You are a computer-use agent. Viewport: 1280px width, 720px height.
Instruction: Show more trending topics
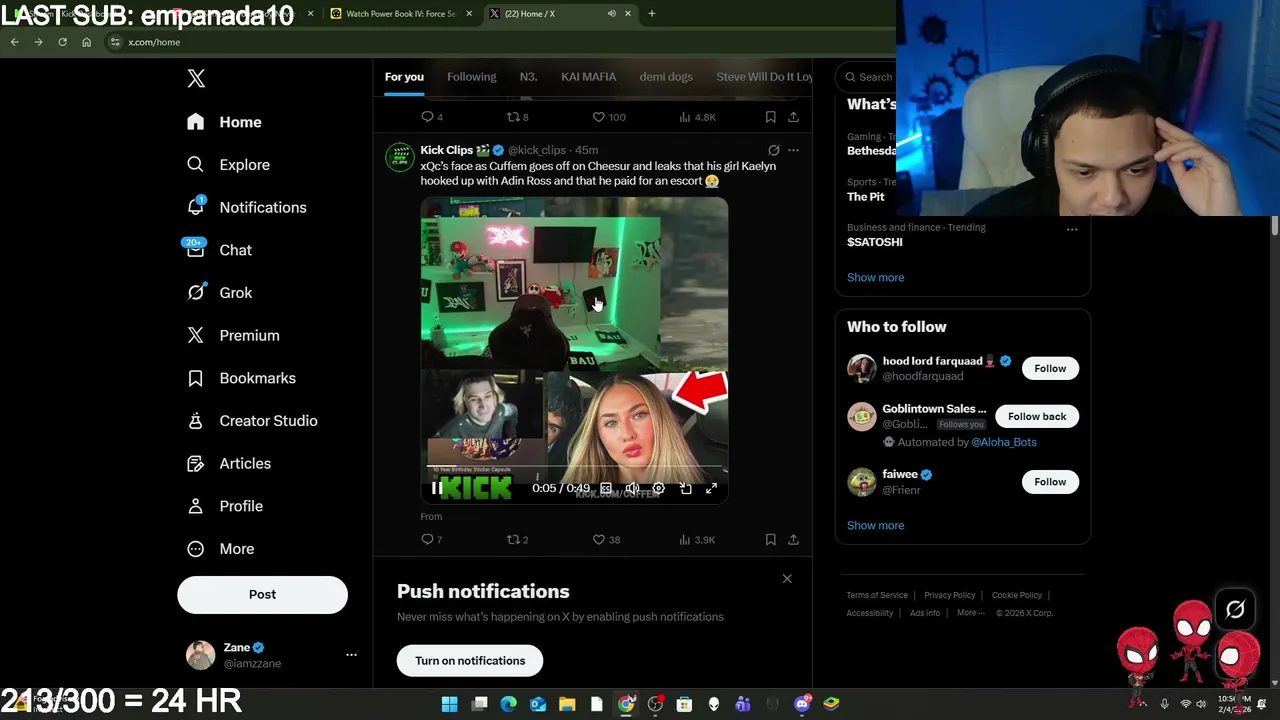click(x=875, y=278)
